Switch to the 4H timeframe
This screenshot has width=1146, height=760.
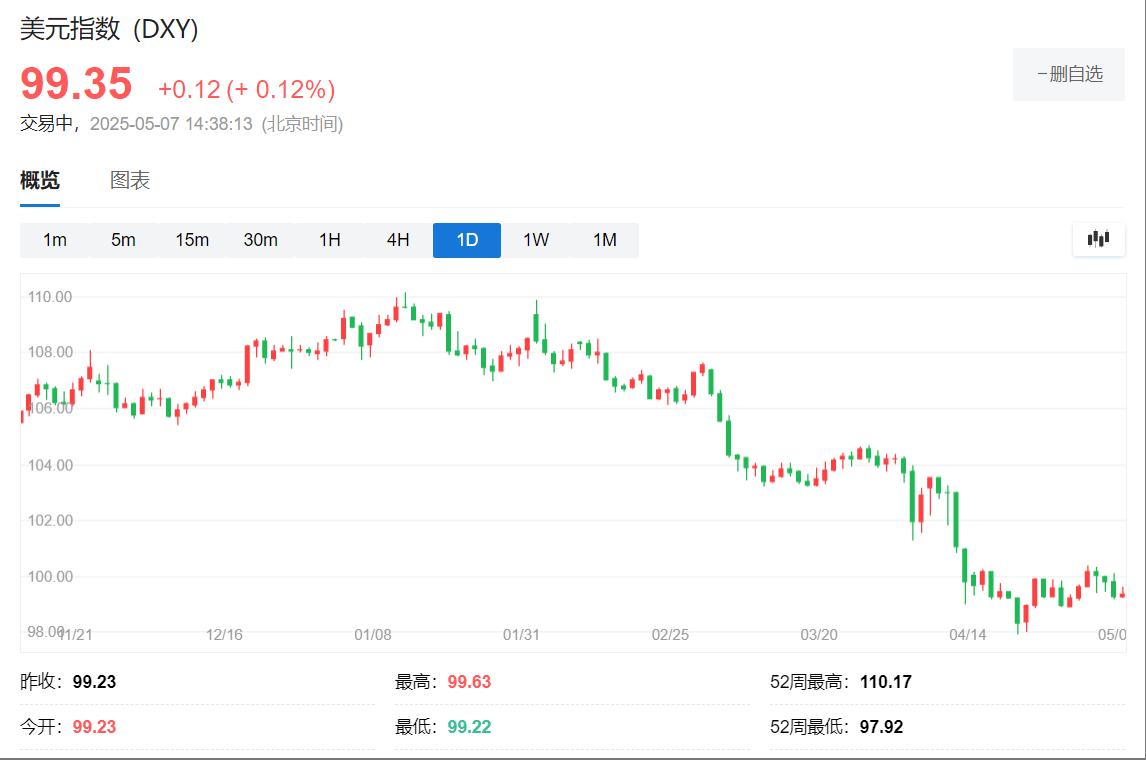(397, 240)
